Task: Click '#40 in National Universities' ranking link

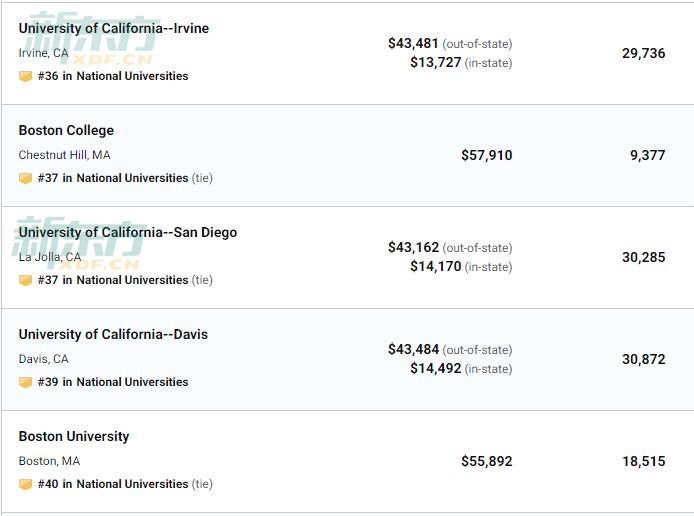Action: click(113, 484)
